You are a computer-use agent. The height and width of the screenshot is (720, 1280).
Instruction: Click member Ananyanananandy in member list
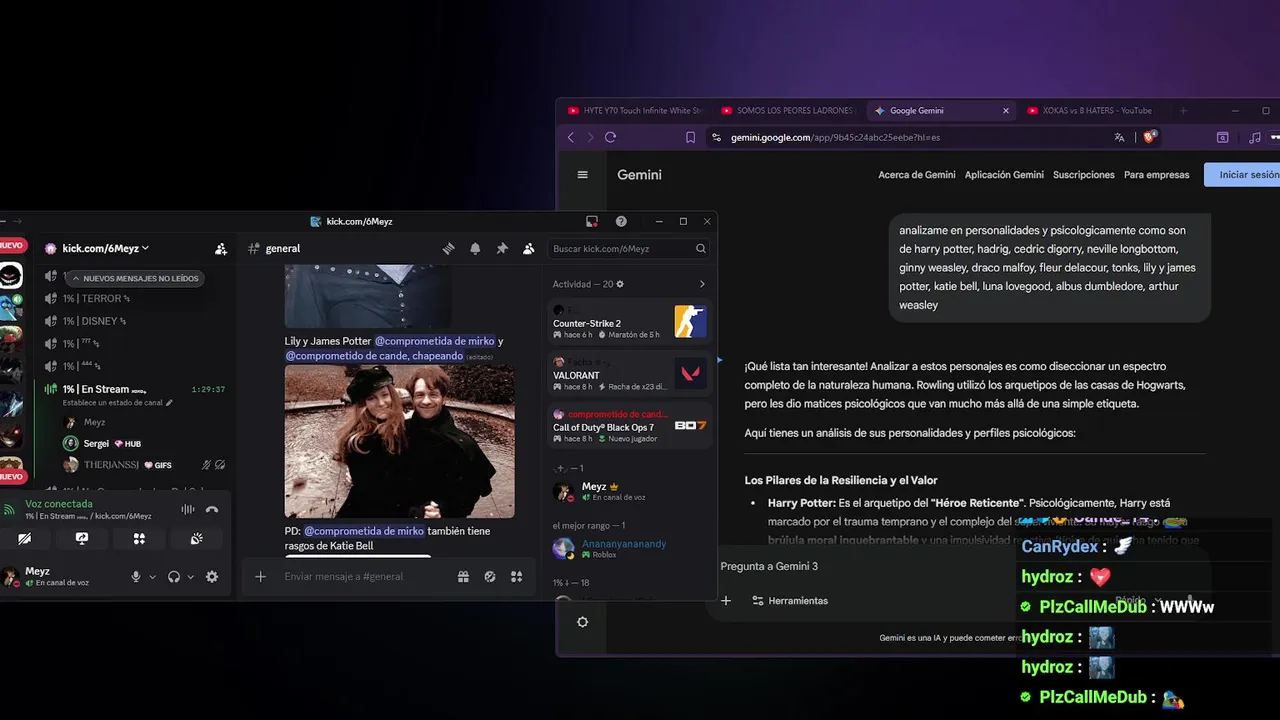(630, 548)
